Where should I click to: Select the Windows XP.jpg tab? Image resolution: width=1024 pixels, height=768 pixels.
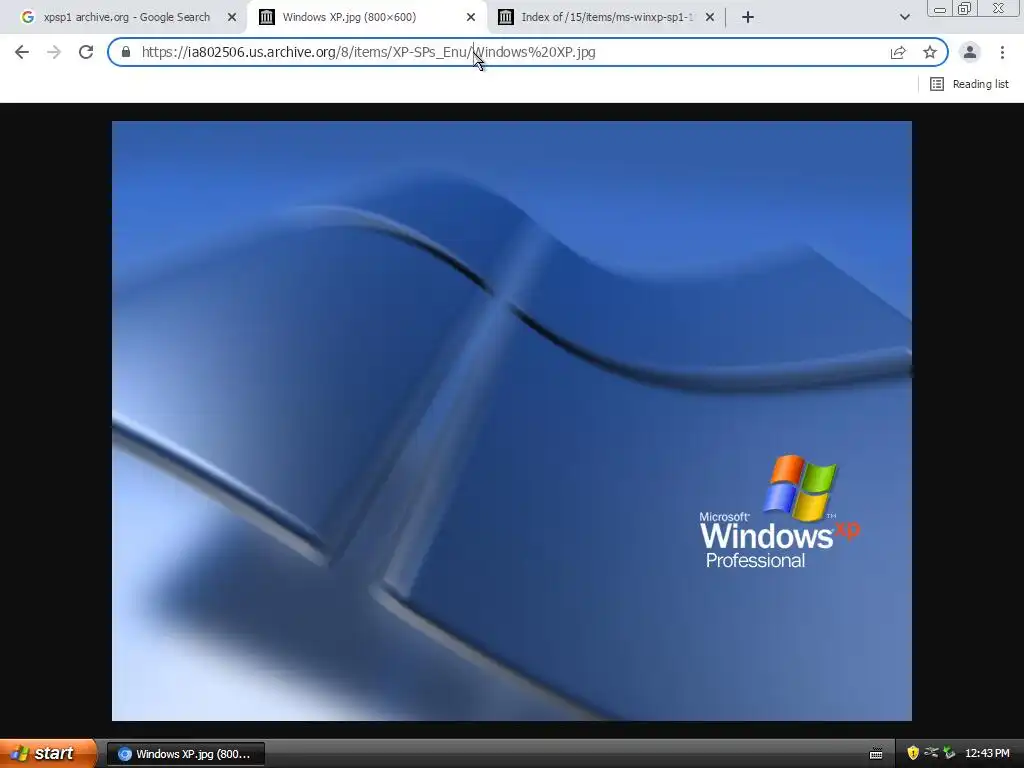coord(349,17)
